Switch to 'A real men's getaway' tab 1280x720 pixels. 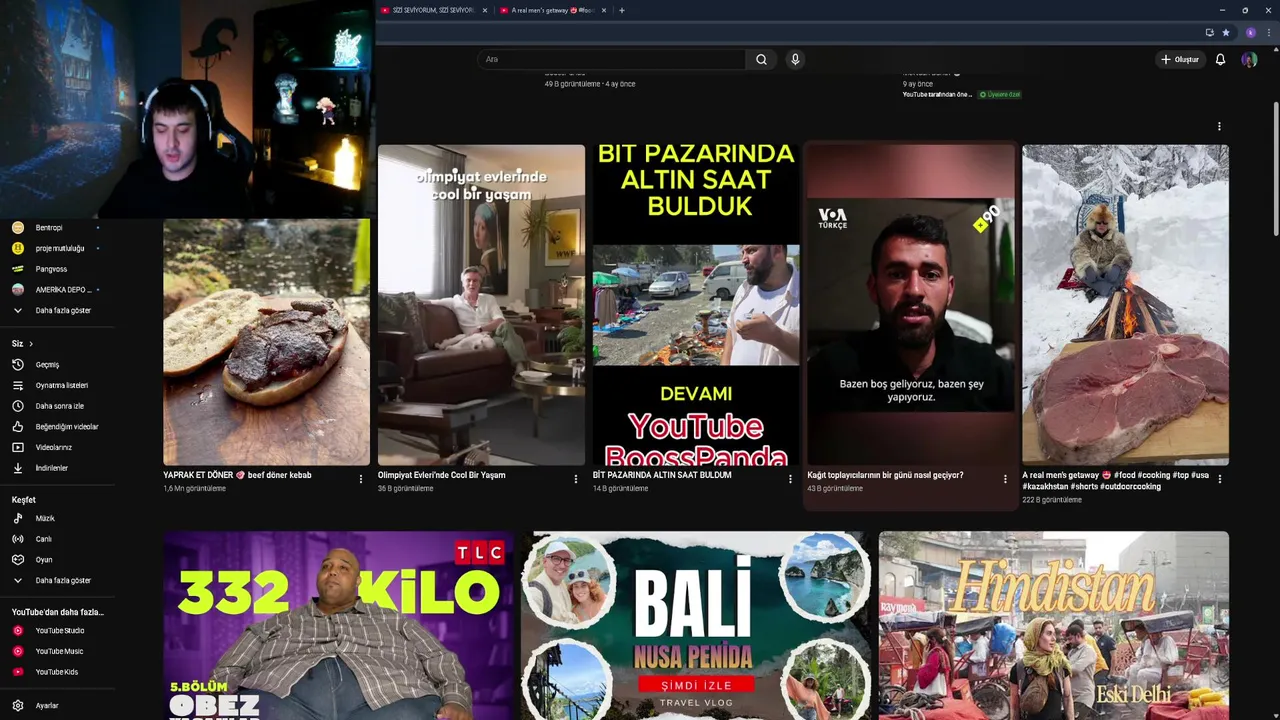553,10
